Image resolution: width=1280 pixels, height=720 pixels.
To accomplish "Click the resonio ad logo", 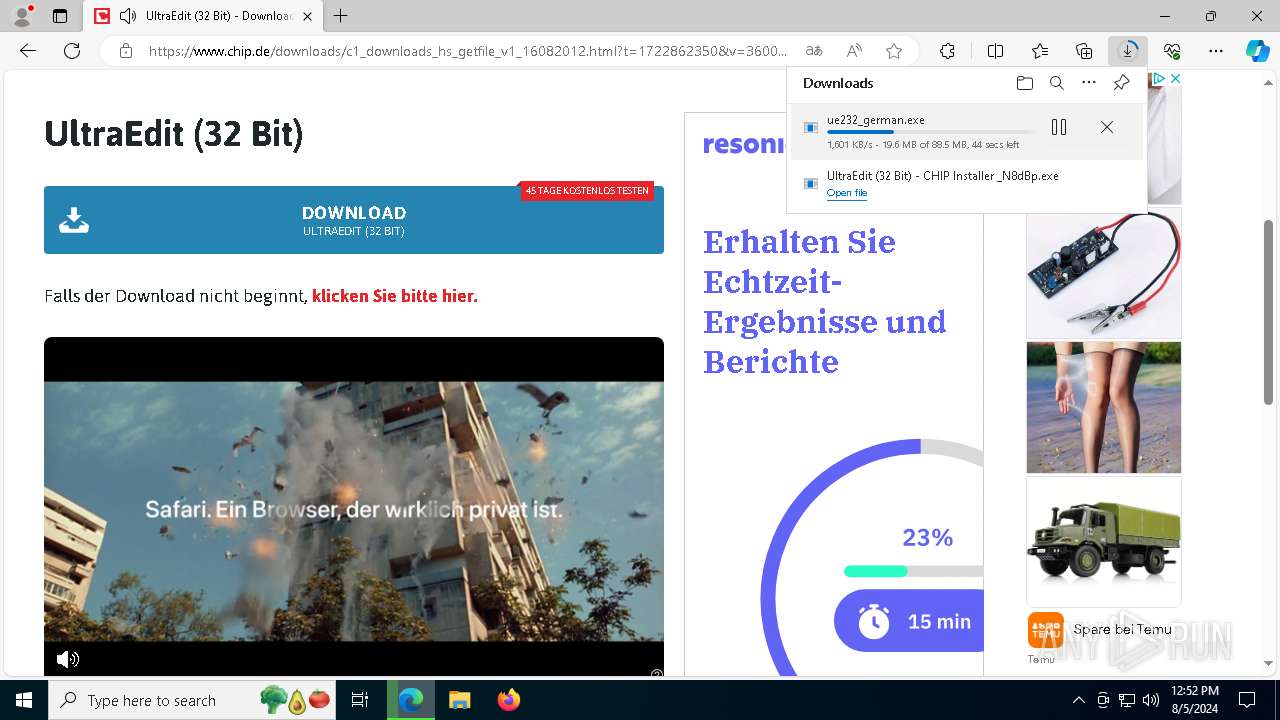I will tap(744, 145).
